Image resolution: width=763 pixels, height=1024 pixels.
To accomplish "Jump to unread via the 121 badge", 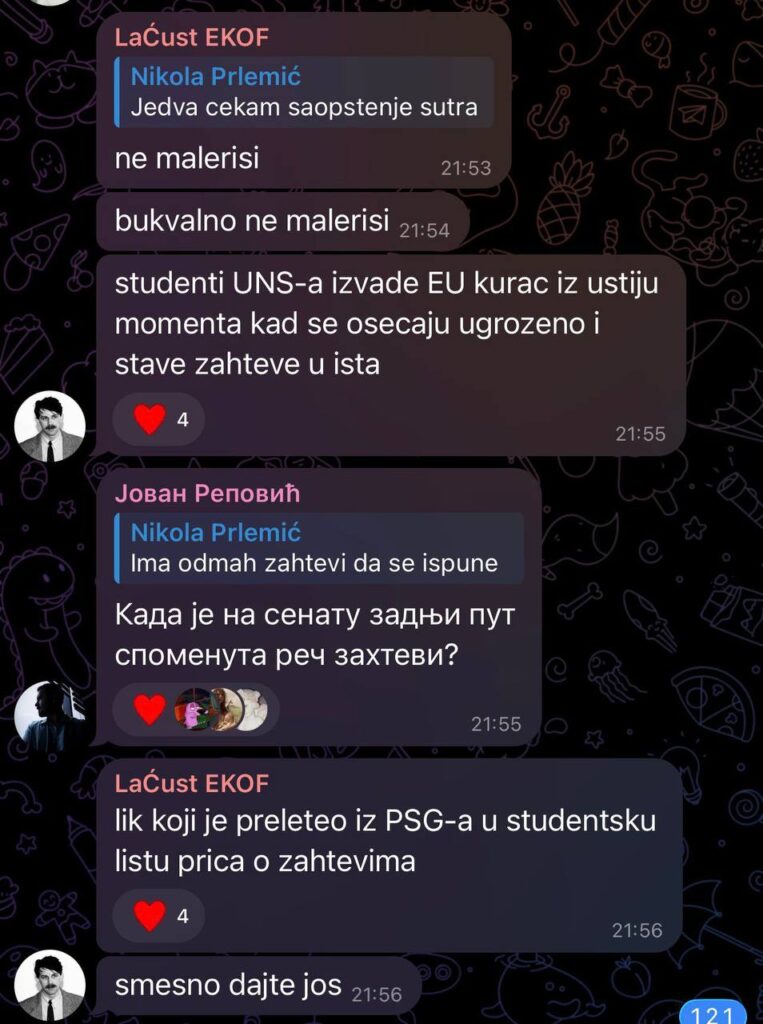I will (719, 1013).
